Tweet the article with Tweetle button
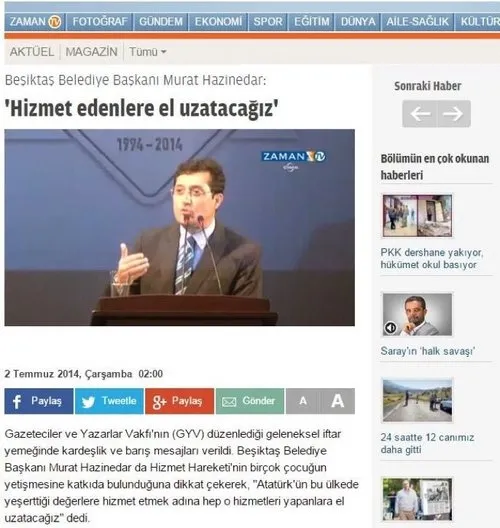Screen dimensions: 500x528 pos(109,401)
